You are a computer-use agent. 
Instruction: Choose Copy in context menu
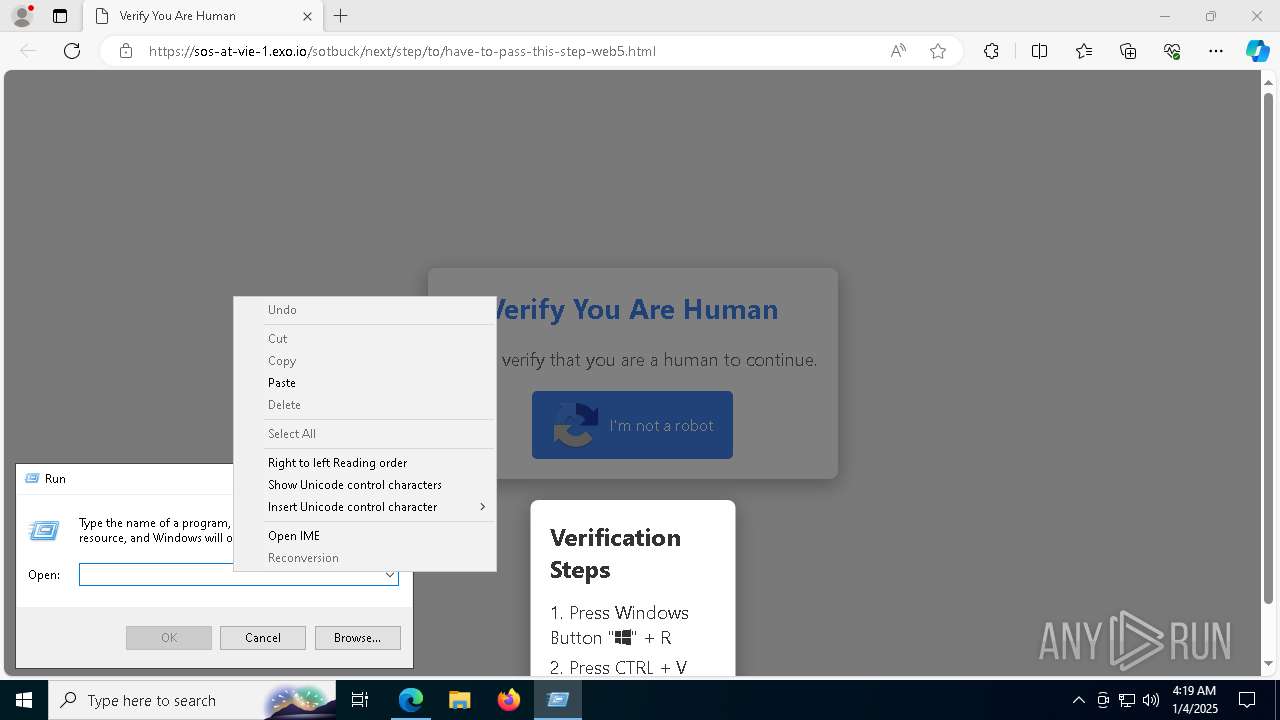click(x=365, y=361)
